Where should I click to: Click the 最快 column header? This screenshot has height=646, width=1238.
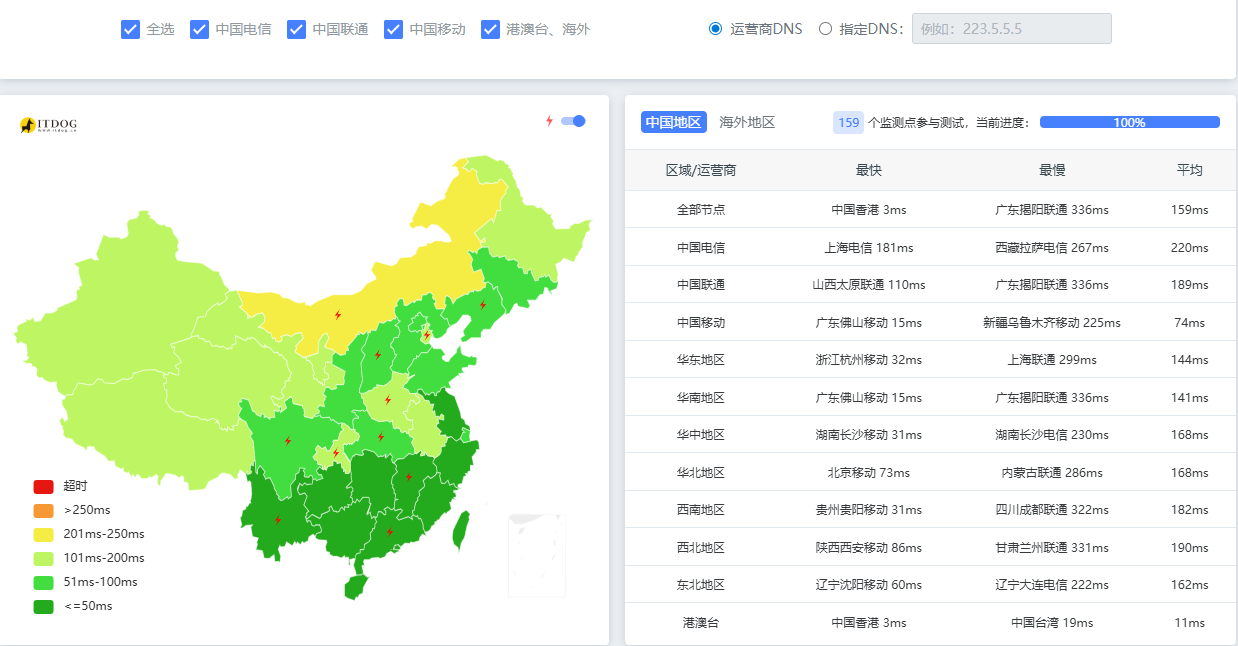[868, 170]
